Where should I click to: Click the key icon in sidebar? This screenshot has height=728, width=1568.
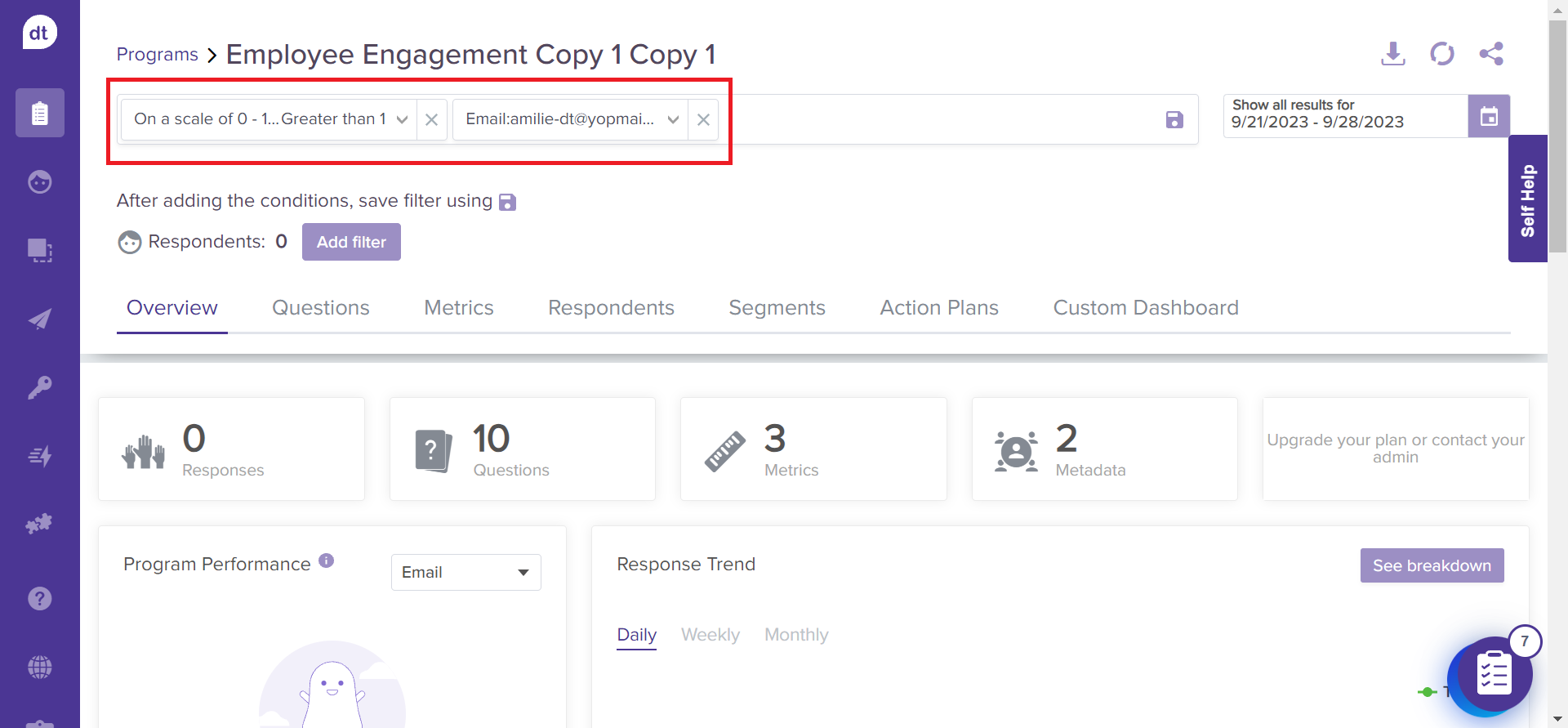pos(39,386)
